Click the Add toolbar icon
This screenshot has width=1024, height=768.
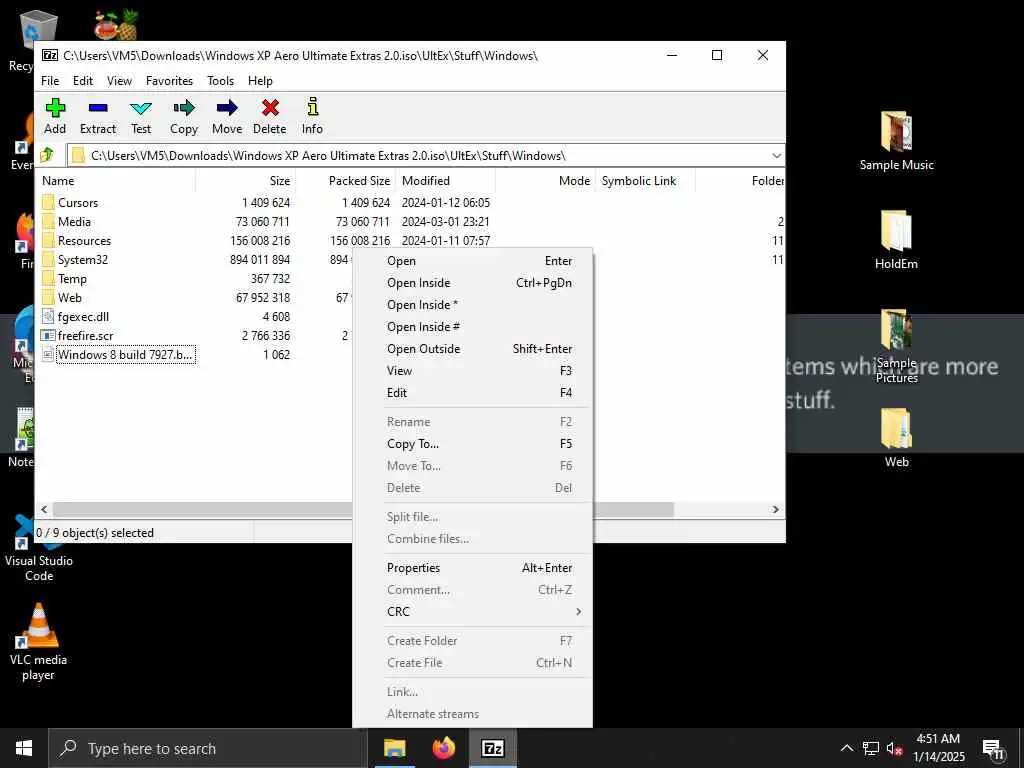click(56, 108)
